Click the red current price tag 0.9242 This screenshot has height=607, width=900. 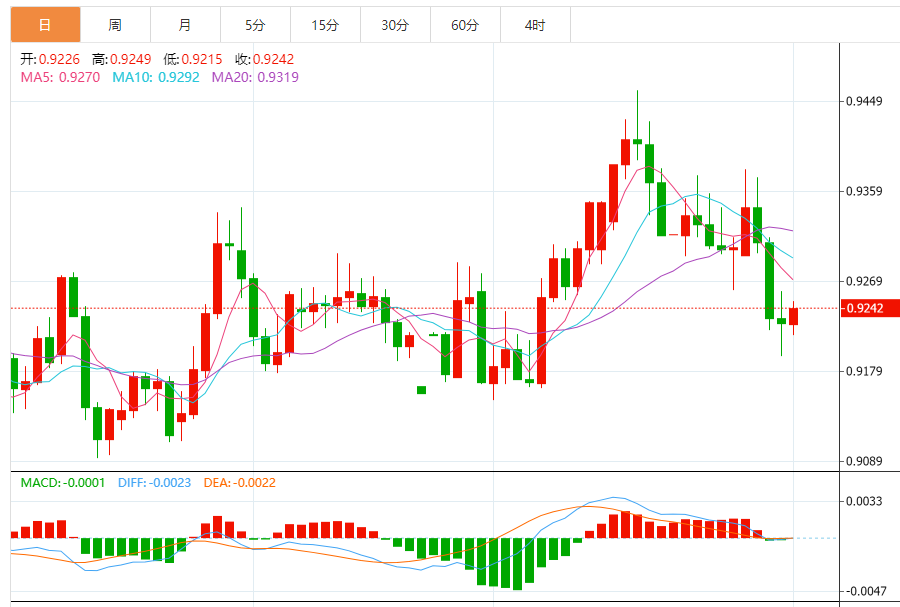coord(864,308)
